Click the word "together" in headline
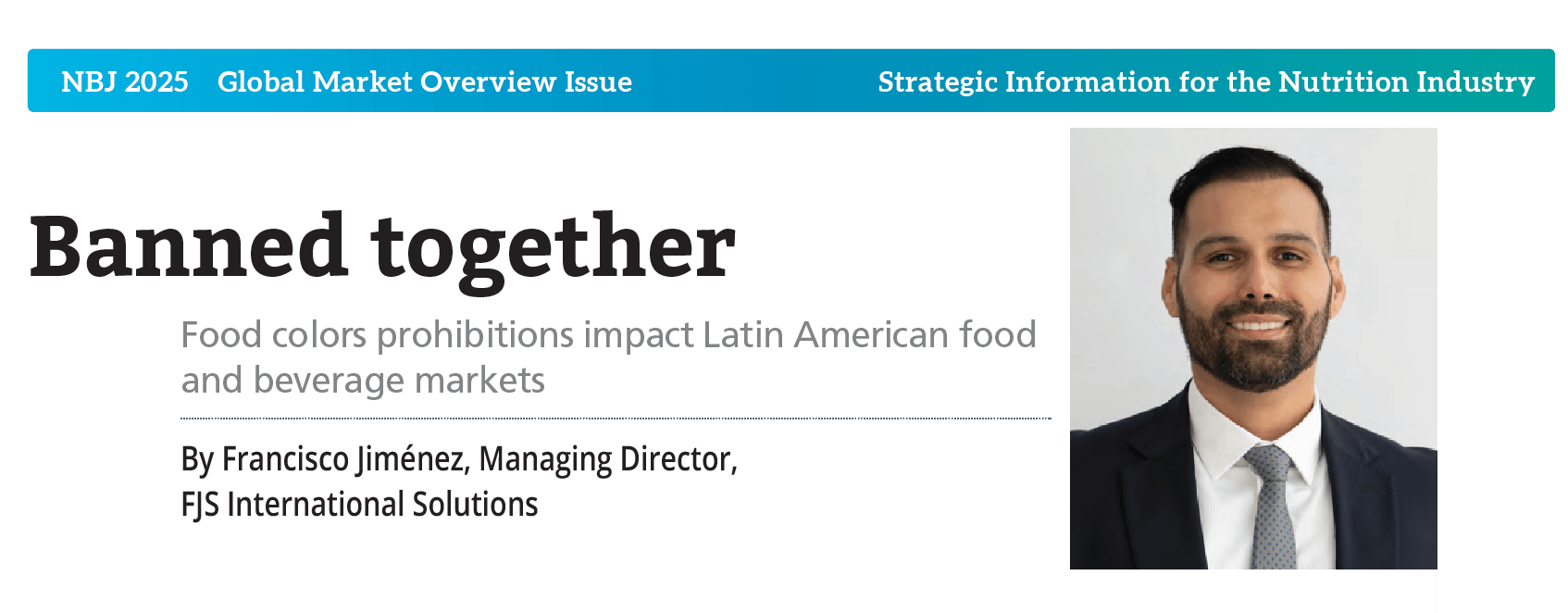Image resolution: width=1568 pixels, height=613 pixels. tap(553, 247)
